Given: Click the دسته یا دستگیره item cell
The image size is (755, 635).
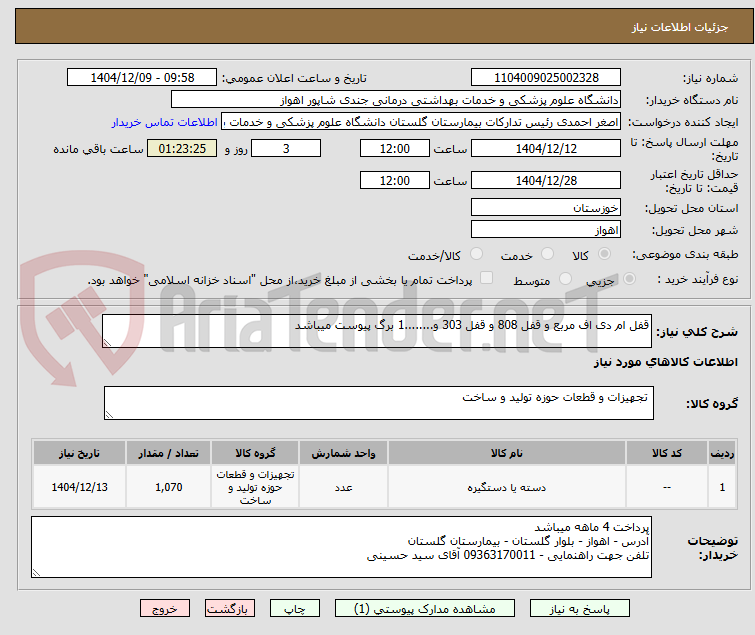Looking at the screenshot, I should pyautogui.click(x=507, y=487).
